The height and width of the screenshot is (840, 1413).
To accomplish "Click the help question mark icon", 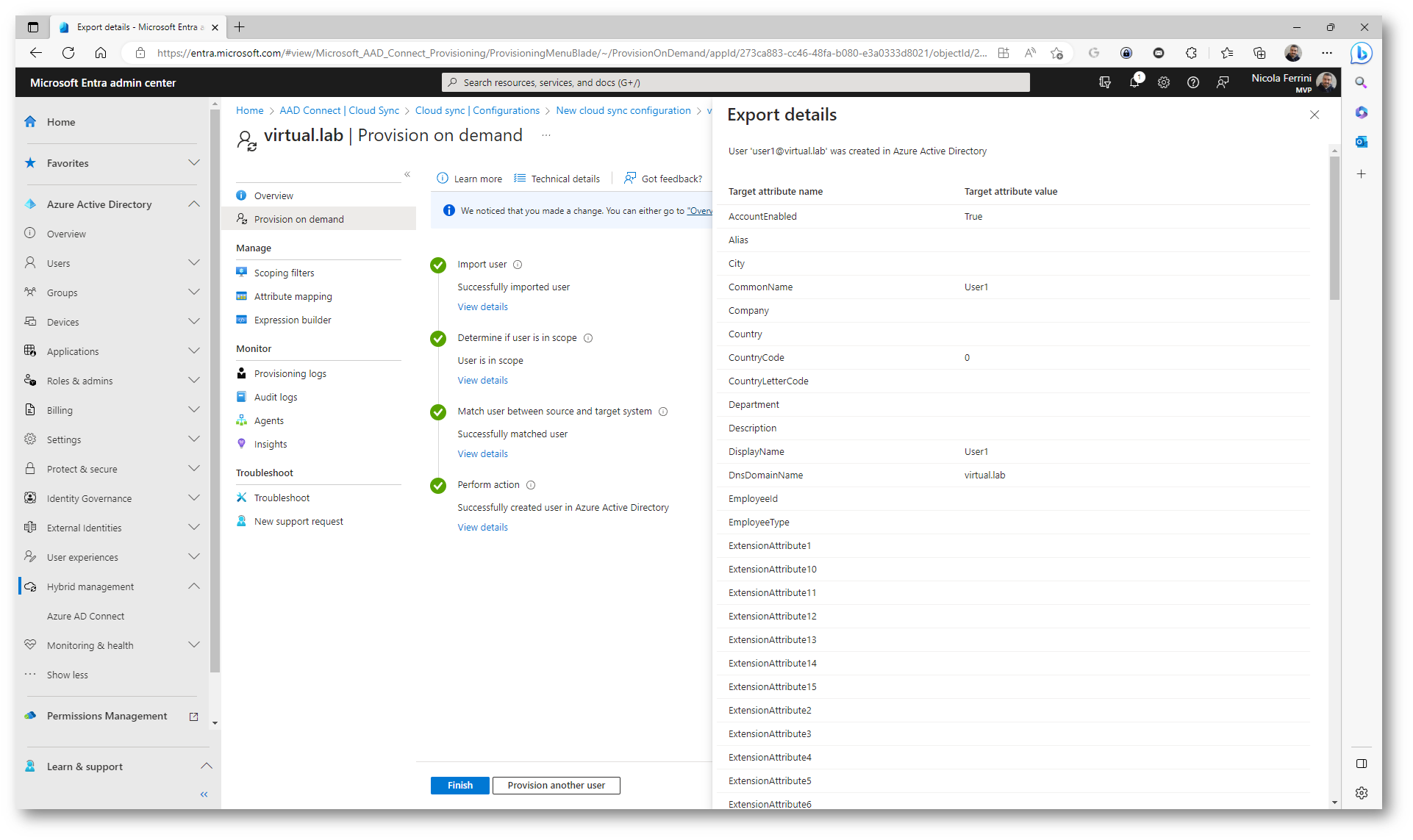I will tap(1193, 82).
